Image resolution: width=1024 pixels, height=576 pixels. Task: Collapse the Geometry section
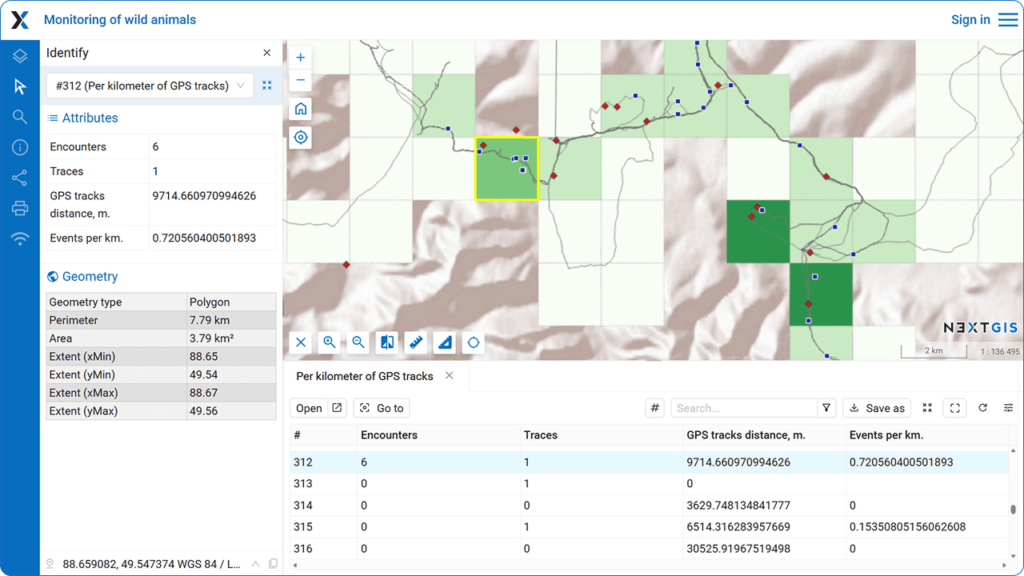[x=81, y=276]
